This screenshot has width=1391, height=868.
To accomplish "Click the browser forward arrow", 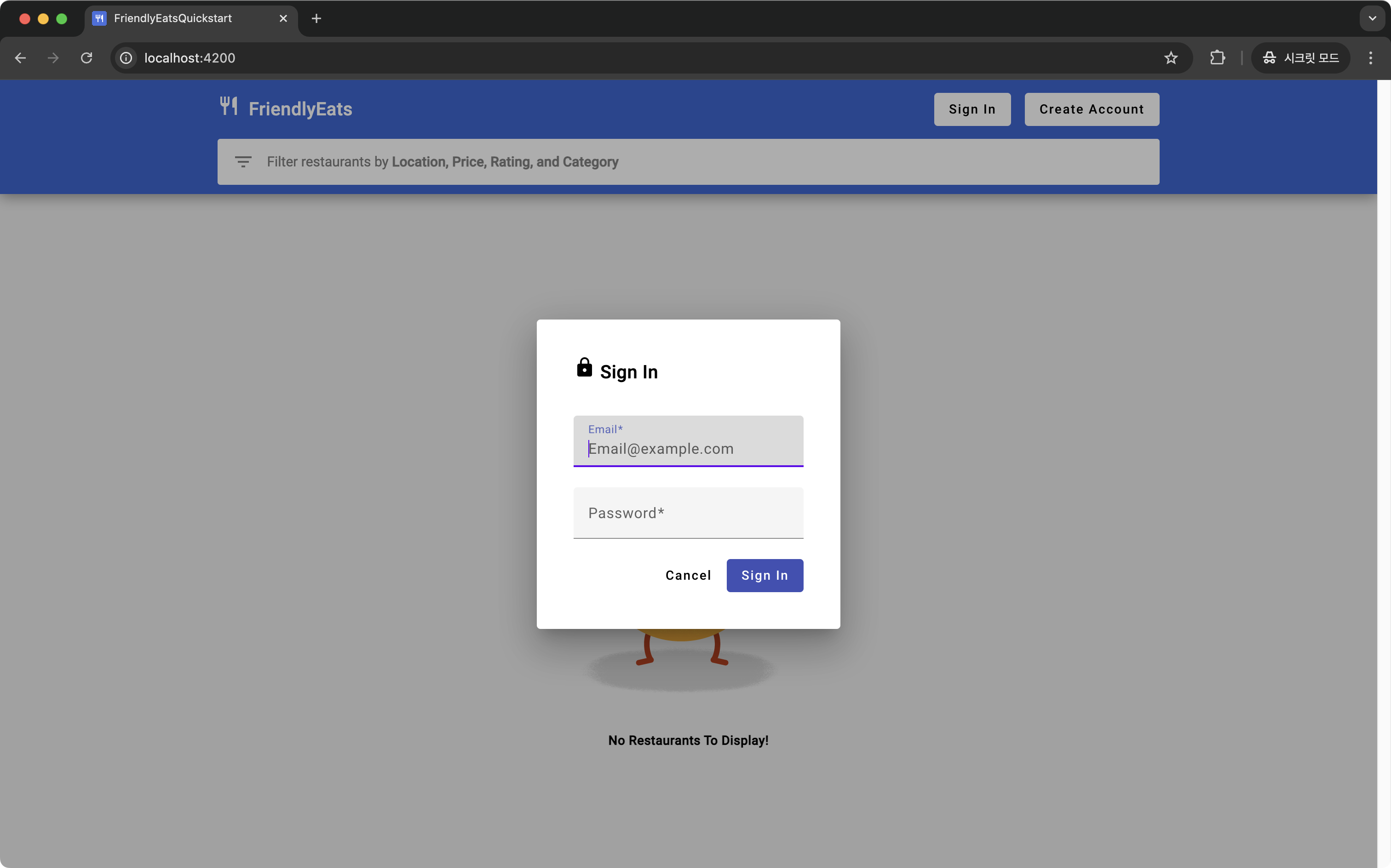I will (x=53, y=58).
